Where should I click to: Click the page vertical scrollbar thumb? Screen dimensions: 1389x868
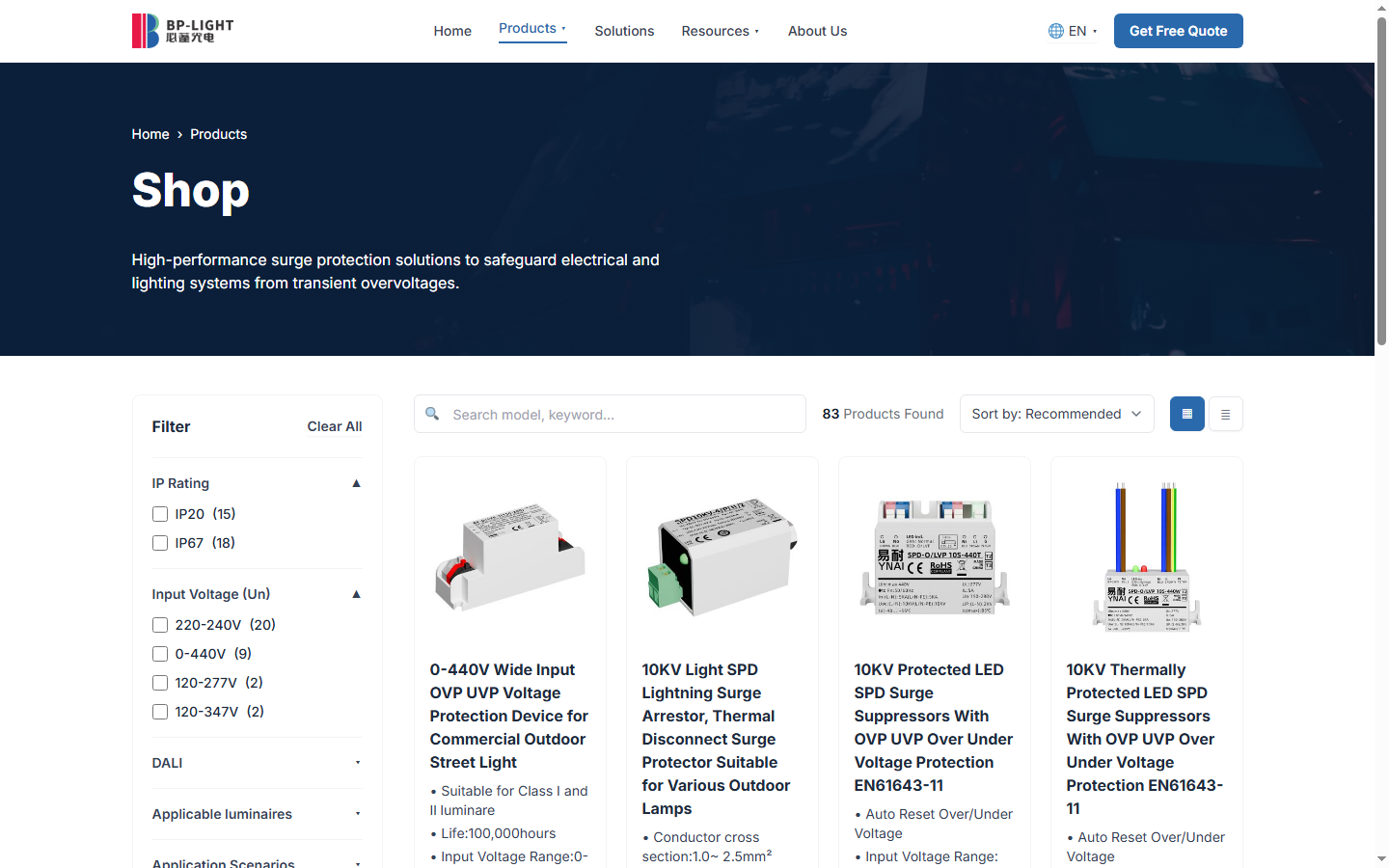point(1381,180)
